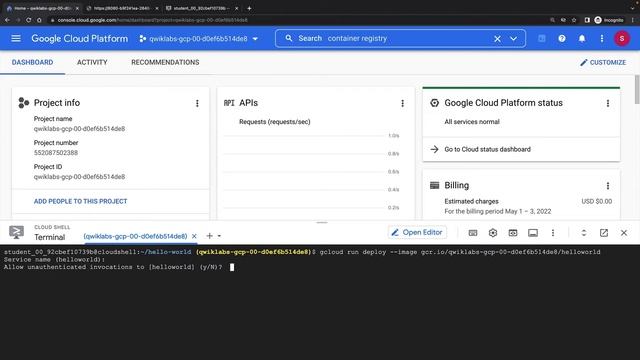Image resolution: width=640 pixels, height=360 pixels.
Task: Click the search magnifier icon
Action: (289, 38)
